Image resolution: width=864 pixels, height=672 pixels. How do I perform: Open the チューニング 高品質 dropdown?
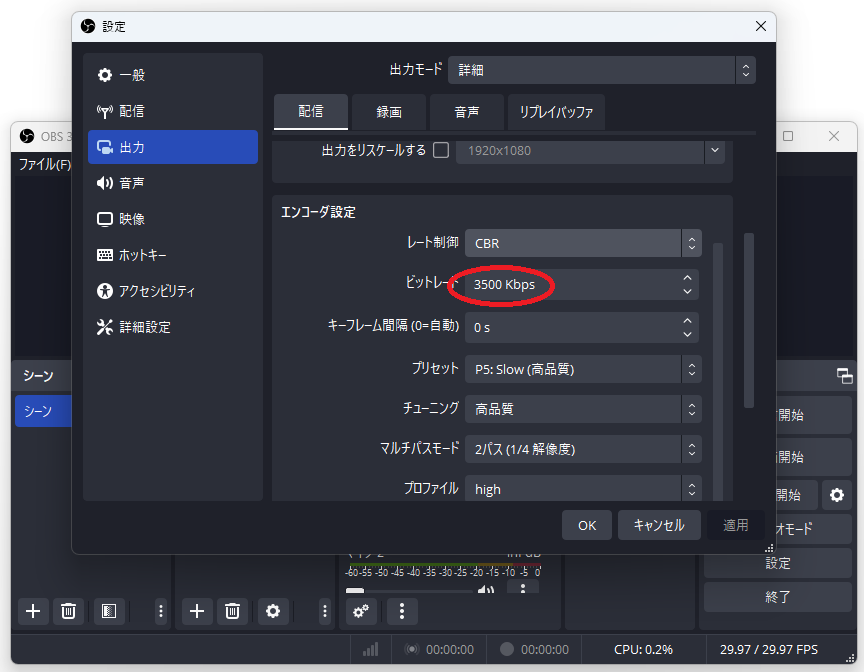point(583,409)
